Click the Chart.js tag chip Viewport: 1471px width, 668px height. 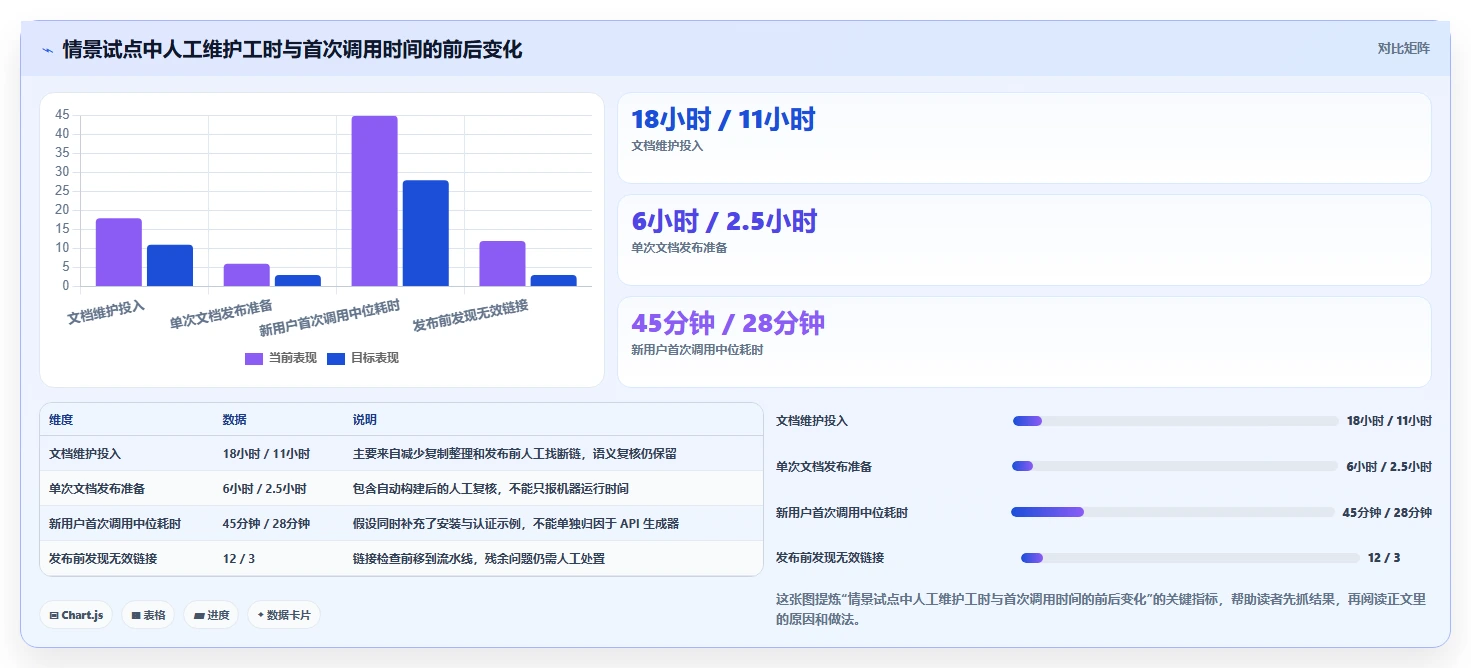pyautogui.click(x=76, y=615)
